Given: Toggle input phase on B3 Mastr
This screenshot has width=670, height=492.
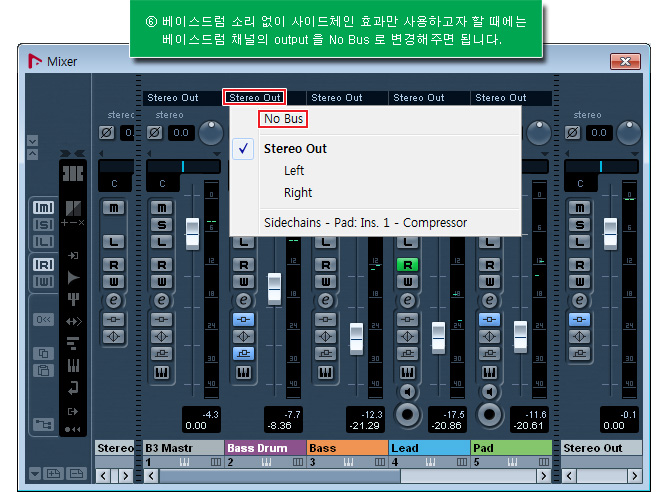Looking at the screenshot, I should 155,133.
